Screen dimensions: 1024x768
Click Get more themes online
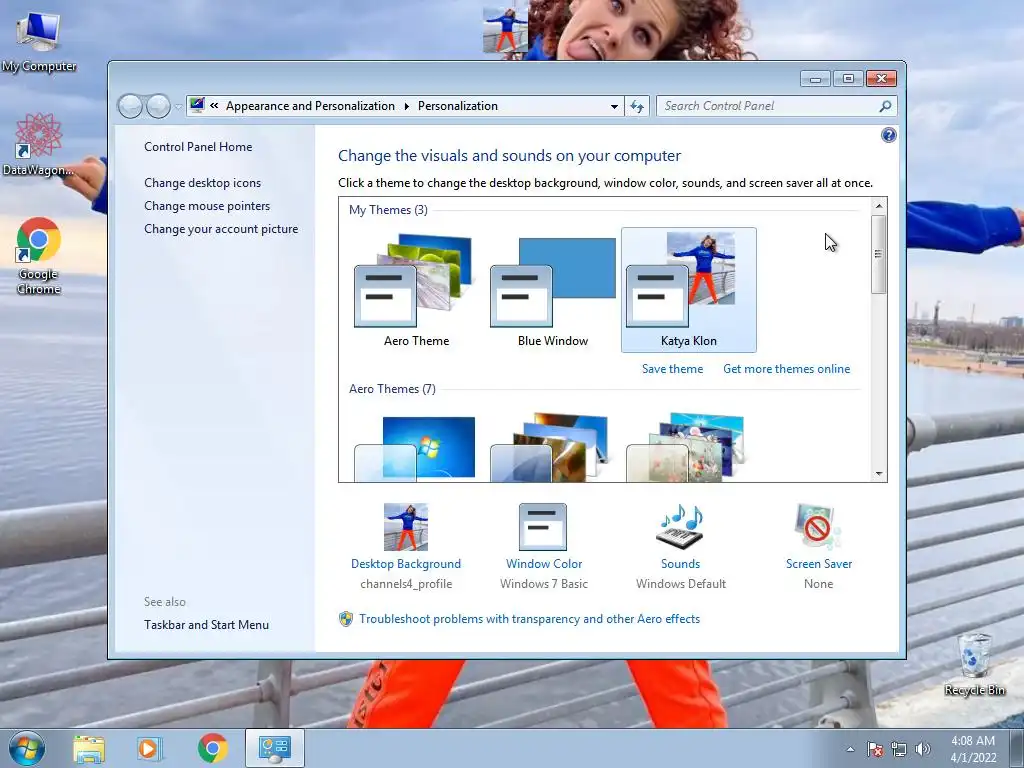tap(786, 369)
